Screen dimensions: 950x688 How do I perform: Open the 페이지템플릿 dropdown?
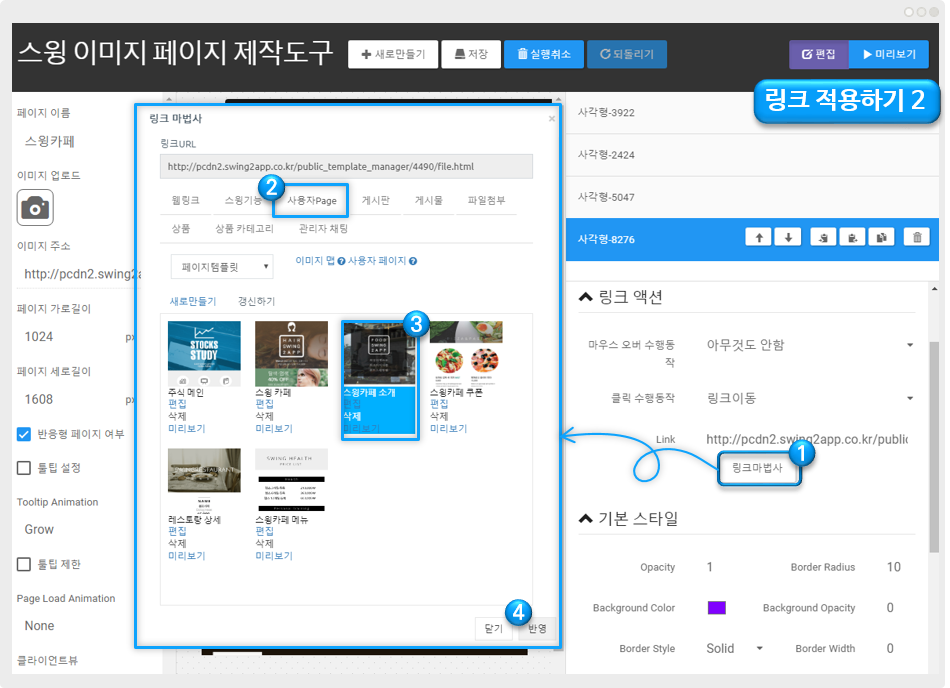221,267
